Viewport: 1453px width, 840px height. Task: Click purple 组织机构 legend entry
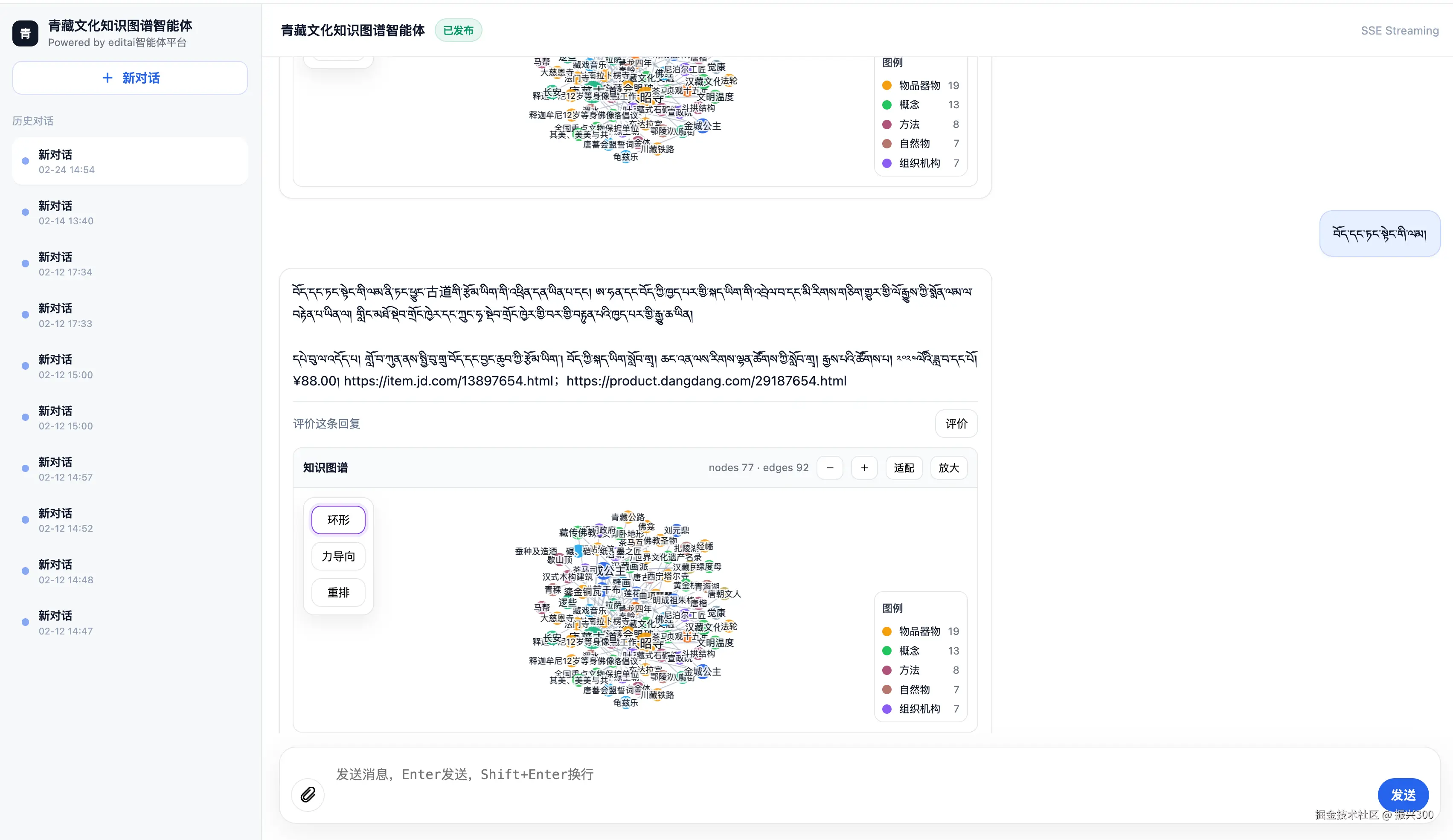pyautogui.click(x=919, y=709)
